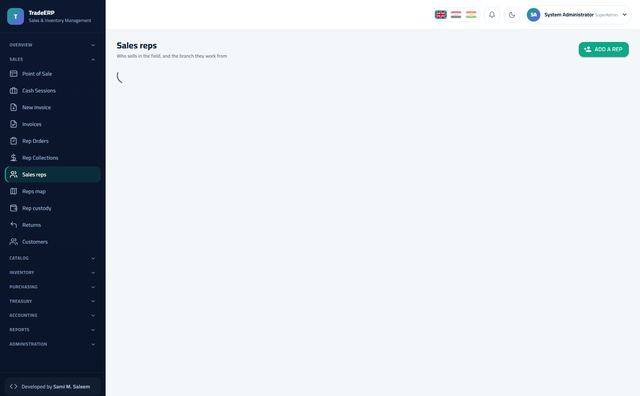
Task: Open Reps map menu item
Action: [x=53, y=191]
